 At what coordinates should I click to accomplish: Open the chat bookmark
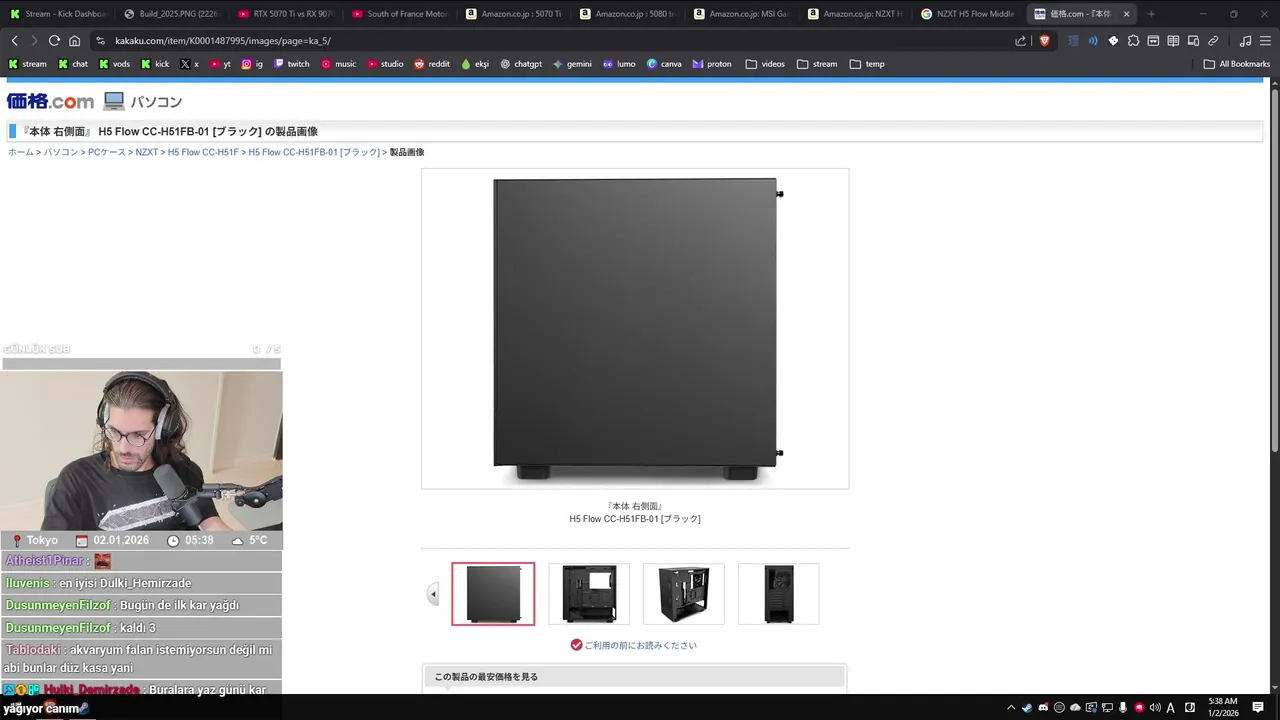[73, 64]
